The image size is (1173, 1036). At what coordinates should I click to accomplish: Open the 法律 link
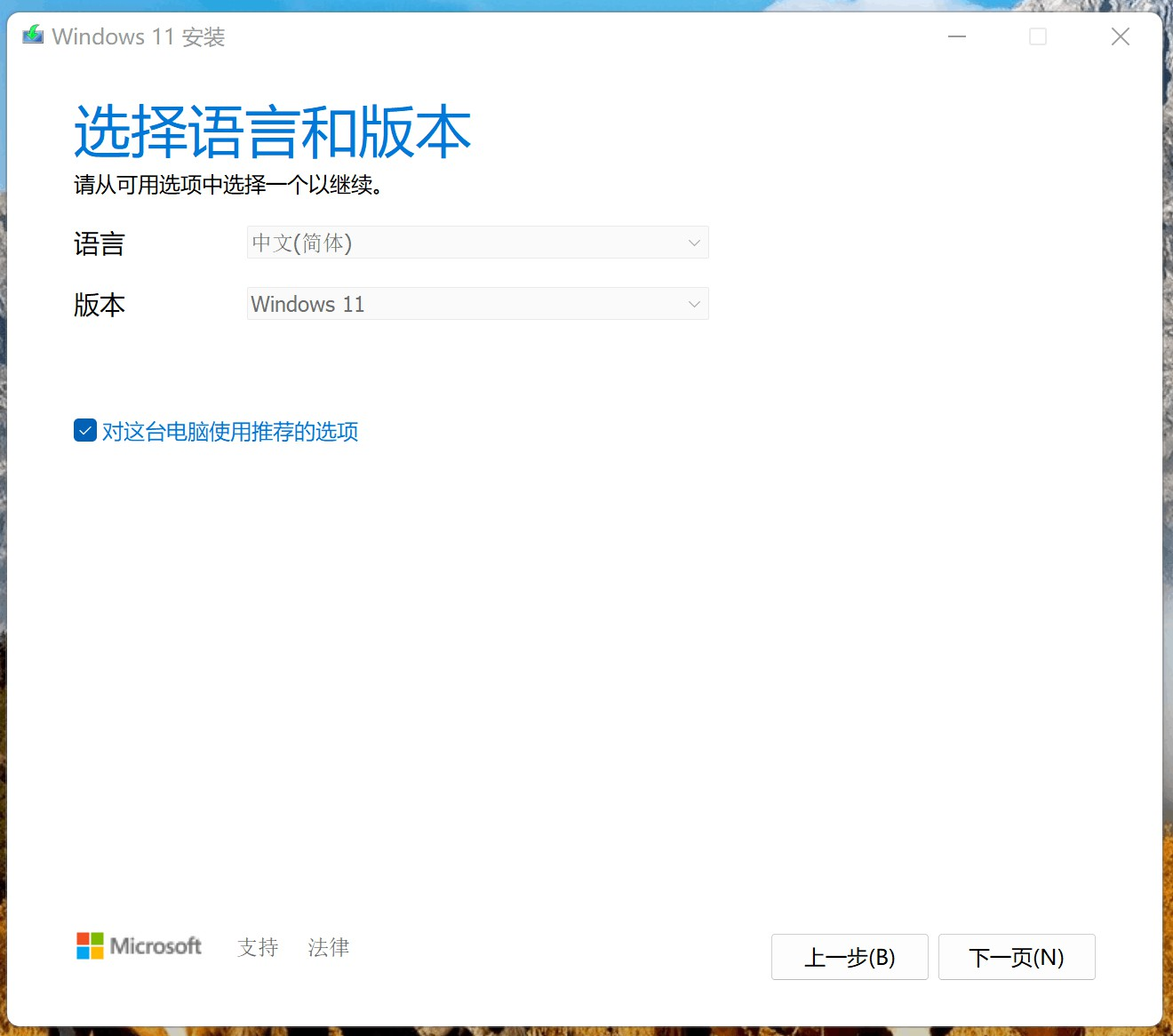tap(329, 947)
